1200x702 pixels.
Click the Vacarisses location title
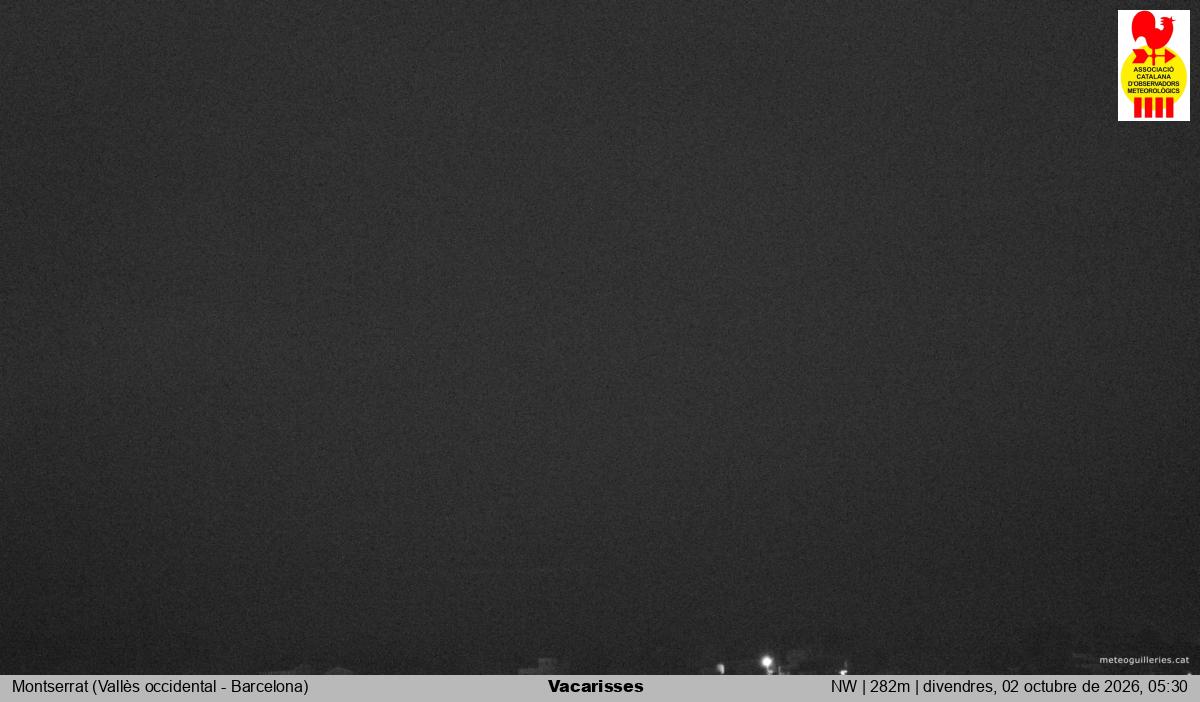click(596, 687)
